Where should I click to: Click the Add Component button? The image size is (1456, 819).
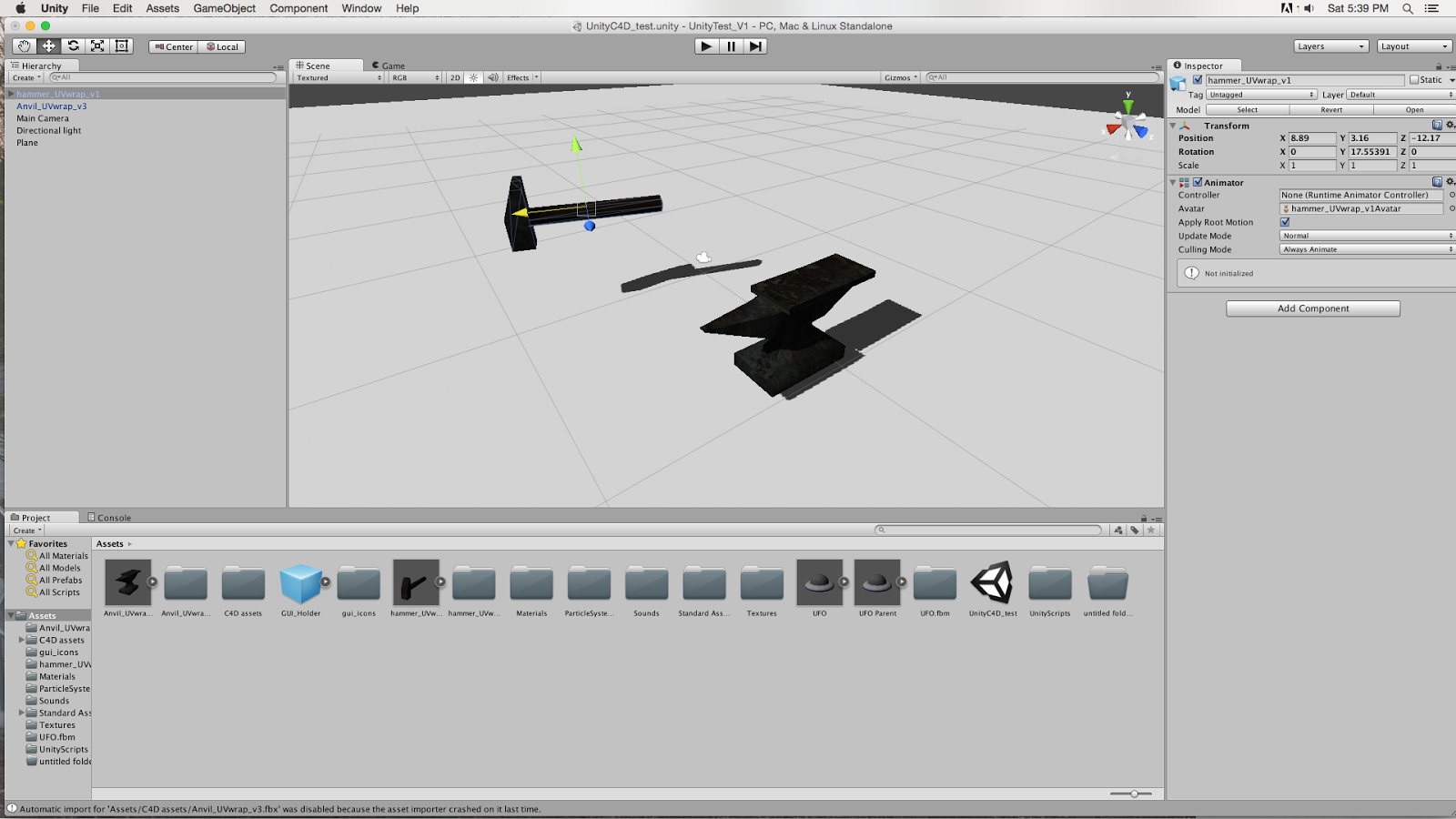coord(1313,308)
